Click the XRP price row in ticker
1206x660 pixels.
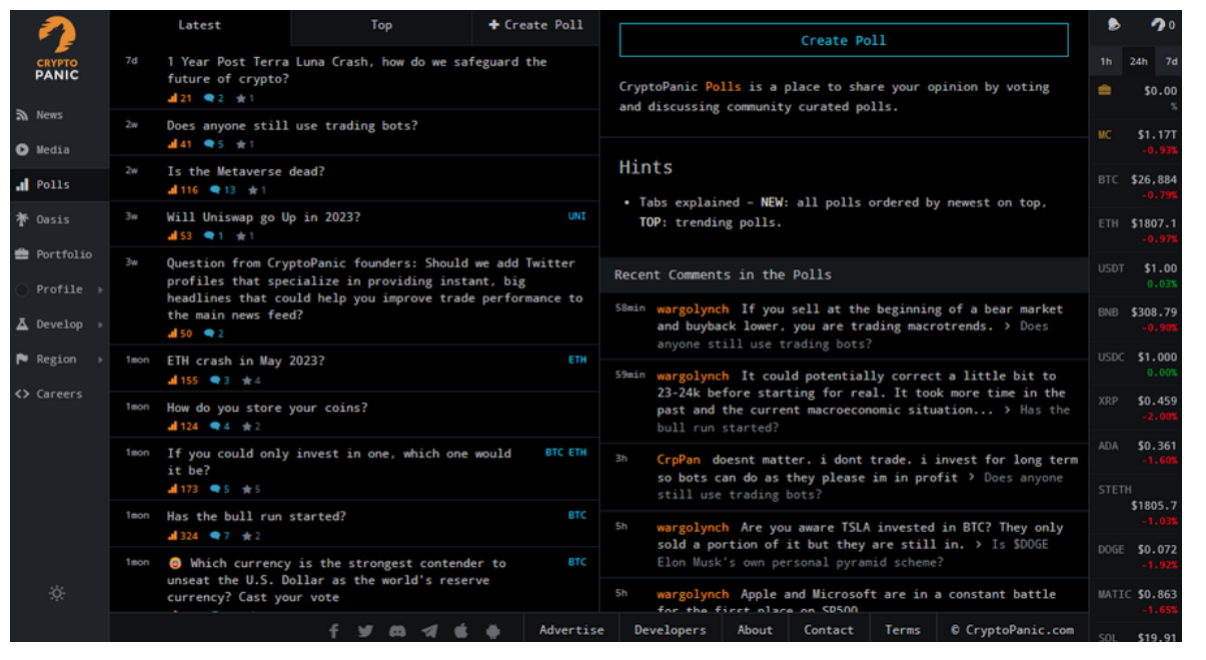pos(1136,407)
